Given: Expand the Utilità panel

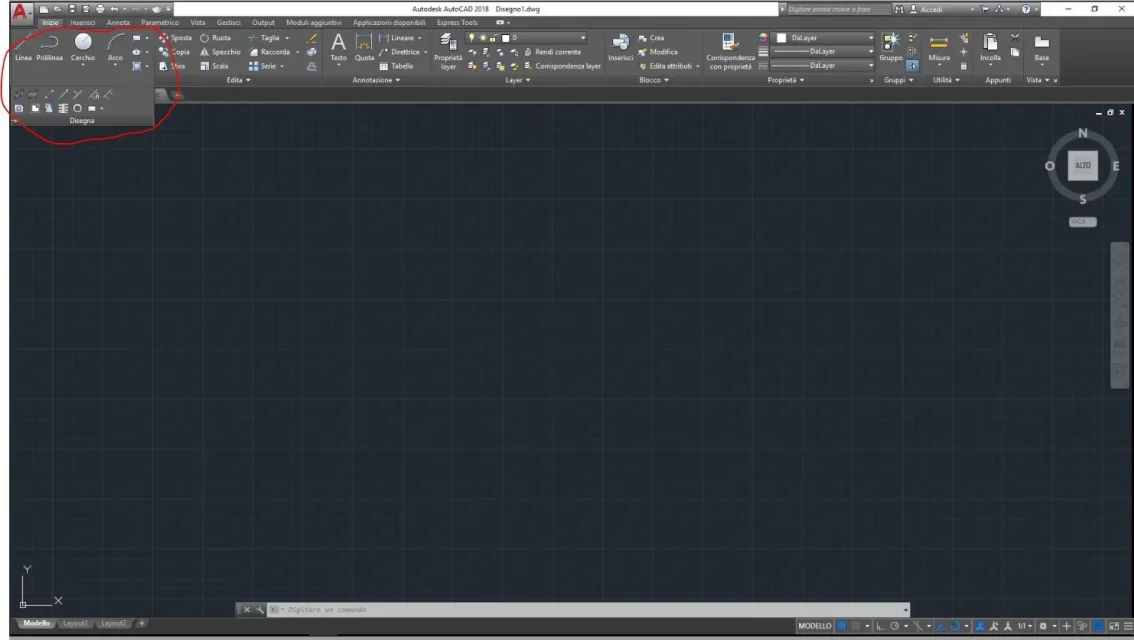Looking at the screenshot, I should tap(946, 80).
